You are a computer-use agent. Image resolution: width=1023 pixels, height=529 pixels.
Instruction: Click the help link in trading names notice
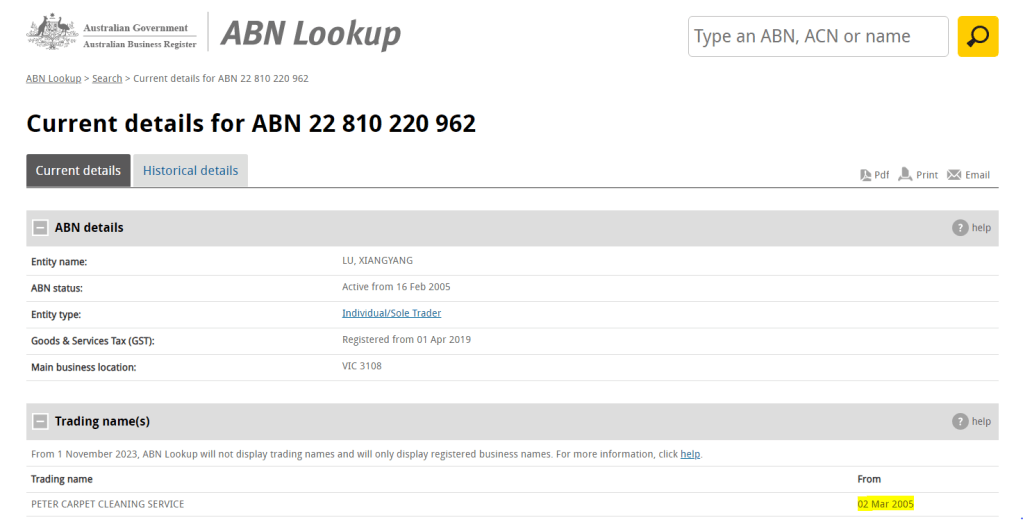tap(690, 454)
